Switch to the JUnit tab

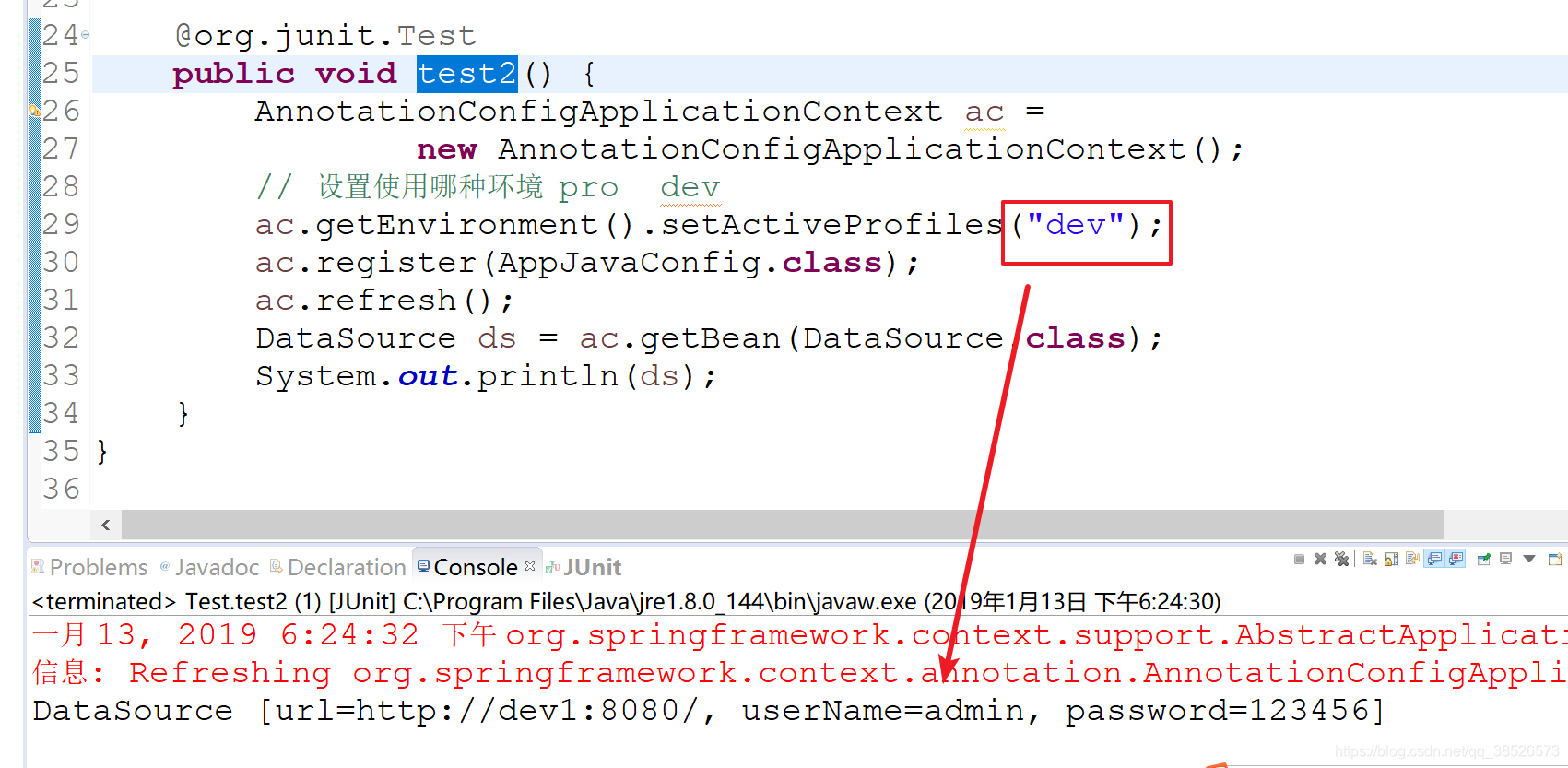[584, 567]
